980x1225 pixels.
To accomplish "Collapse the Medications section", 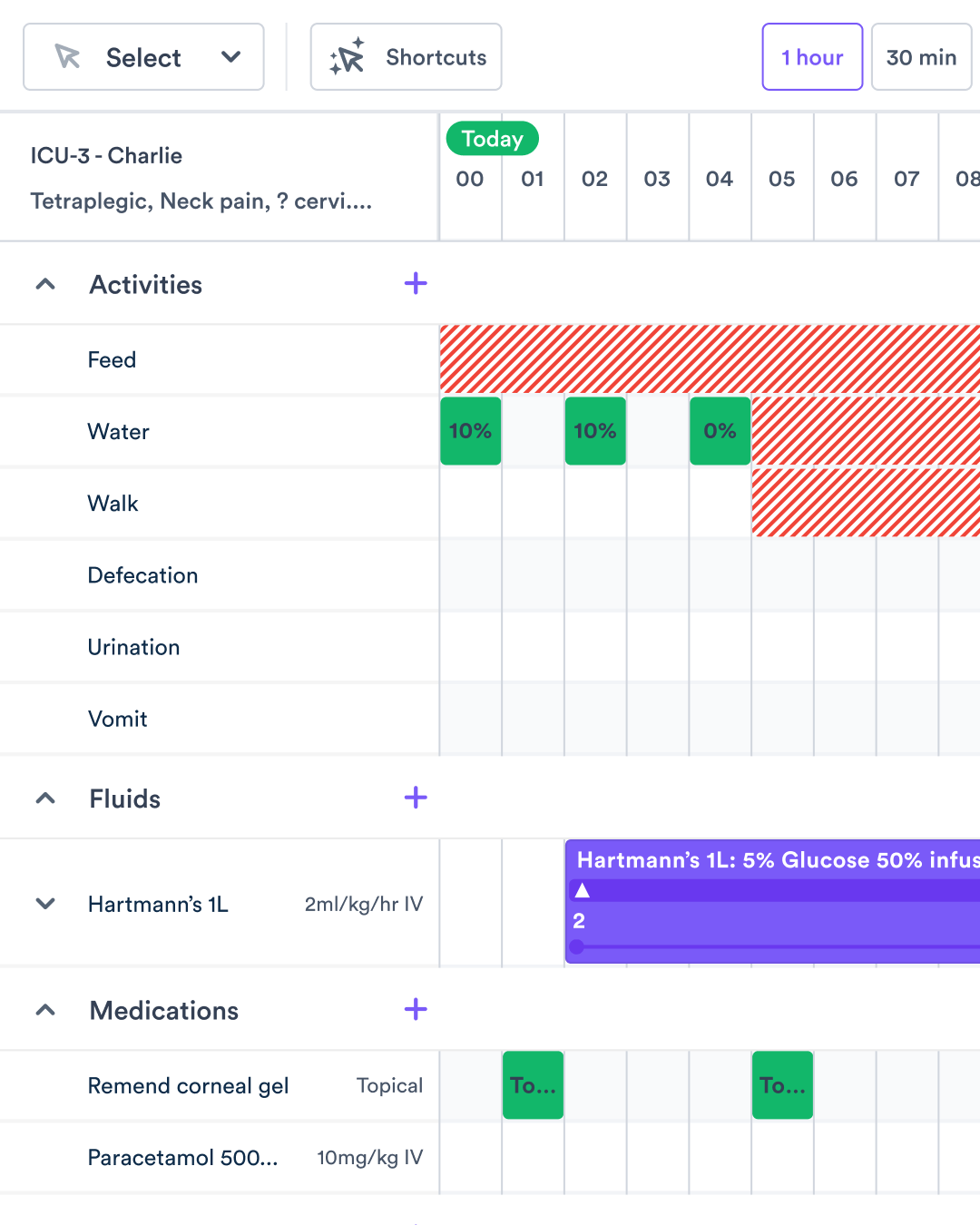I will coord(45,1010).
